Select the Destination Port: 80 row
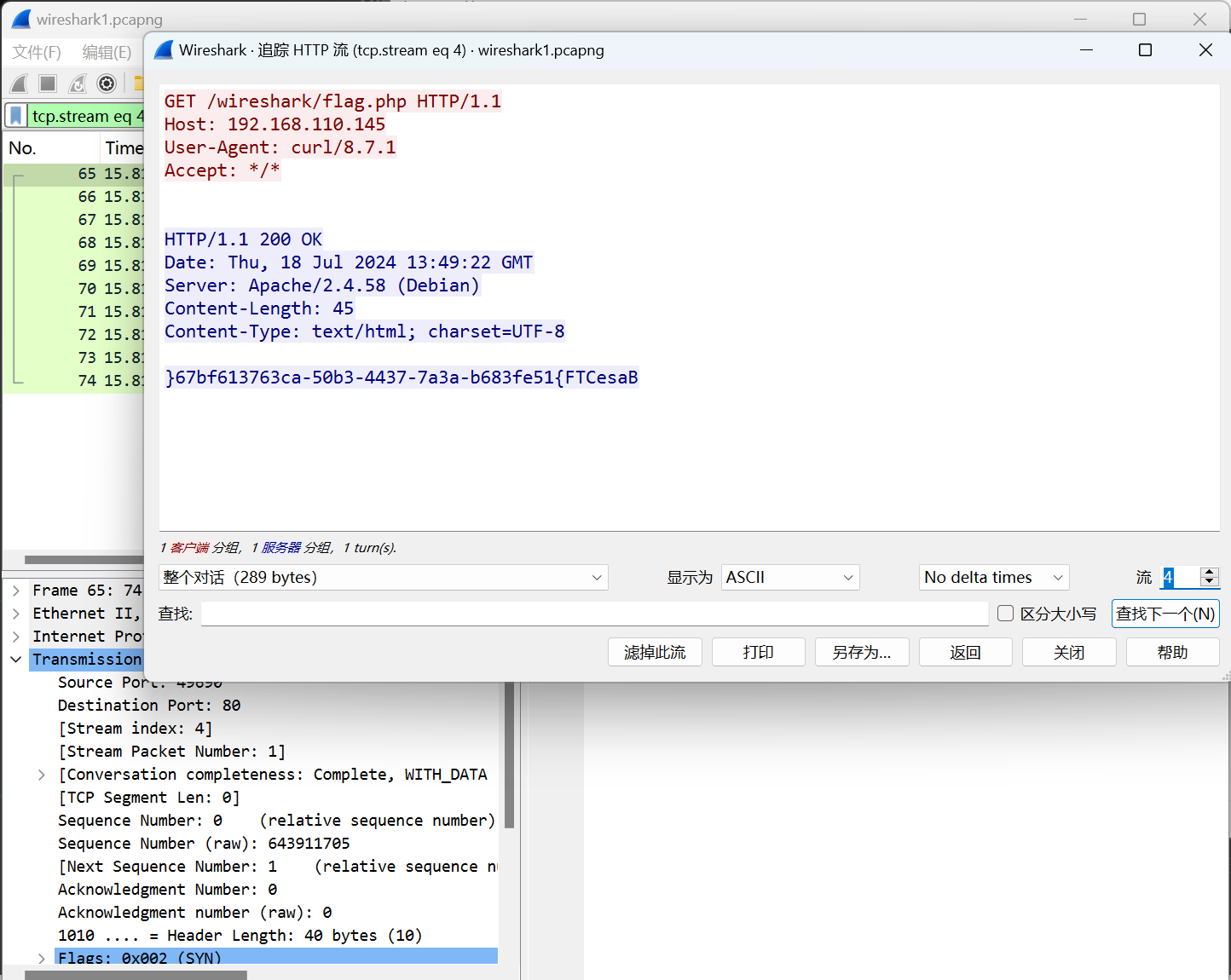Image resolution: width=1231 pixels, height=980 pixels. (149, 706)
